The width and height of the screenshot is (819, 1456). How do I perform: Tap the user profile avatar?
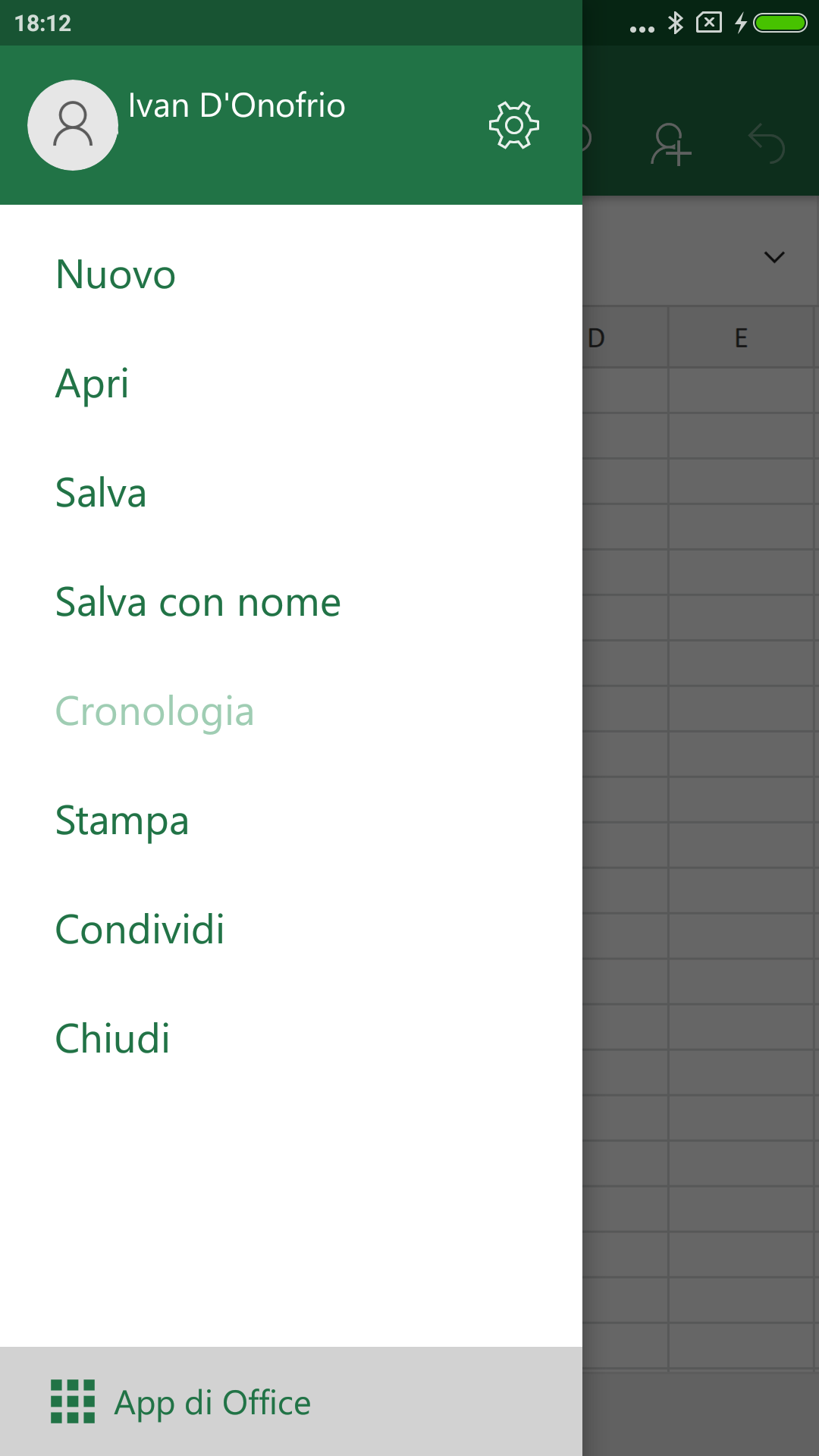tap(73, 125)
